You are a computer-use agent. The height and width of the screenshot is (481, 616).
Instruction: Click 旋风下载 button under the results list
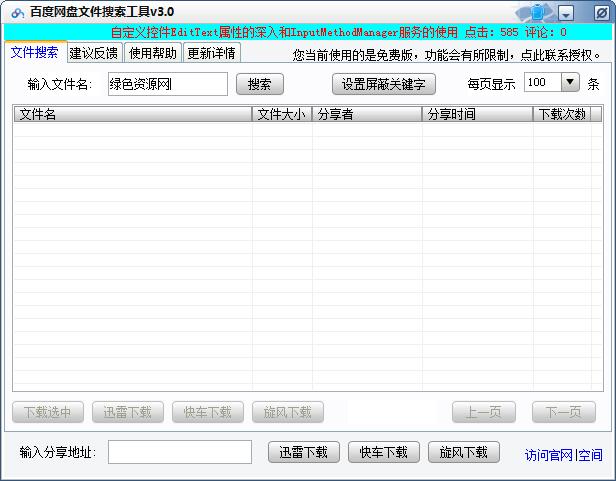(x=288, y=412)
